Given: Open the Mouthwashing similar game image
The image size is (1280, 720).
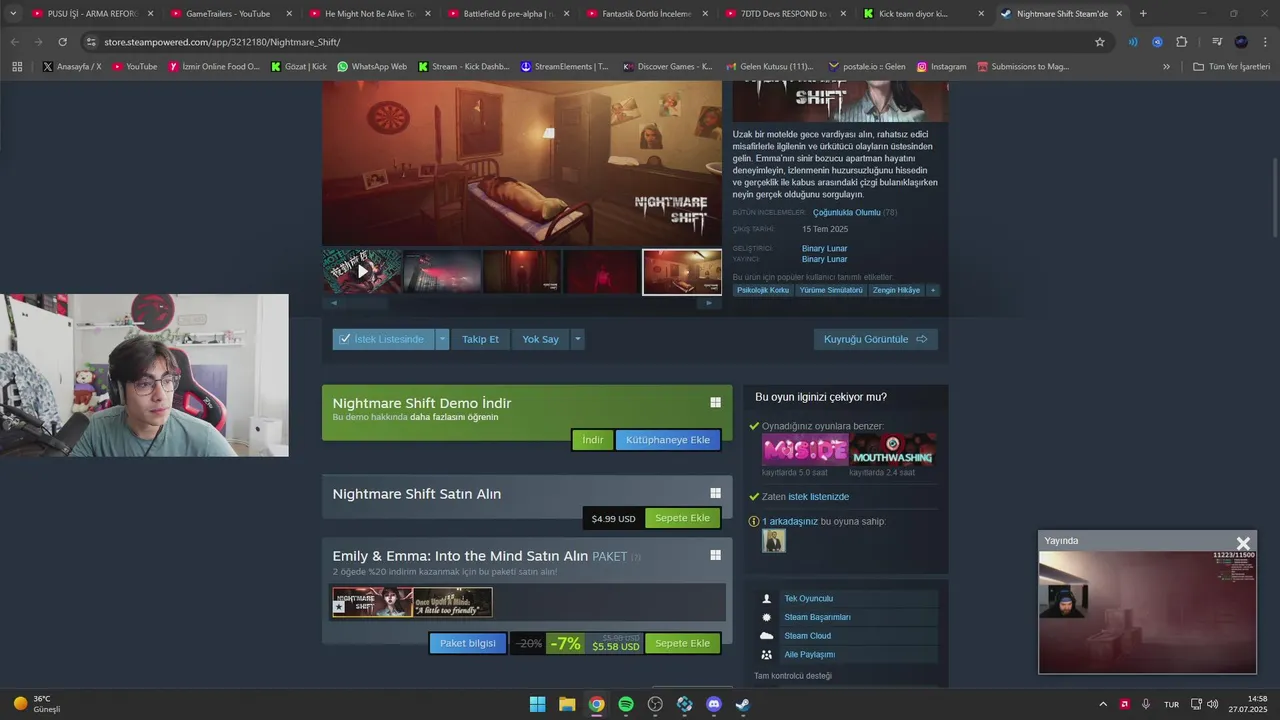Looking at the screenshot, I should [x=893, y=450].
